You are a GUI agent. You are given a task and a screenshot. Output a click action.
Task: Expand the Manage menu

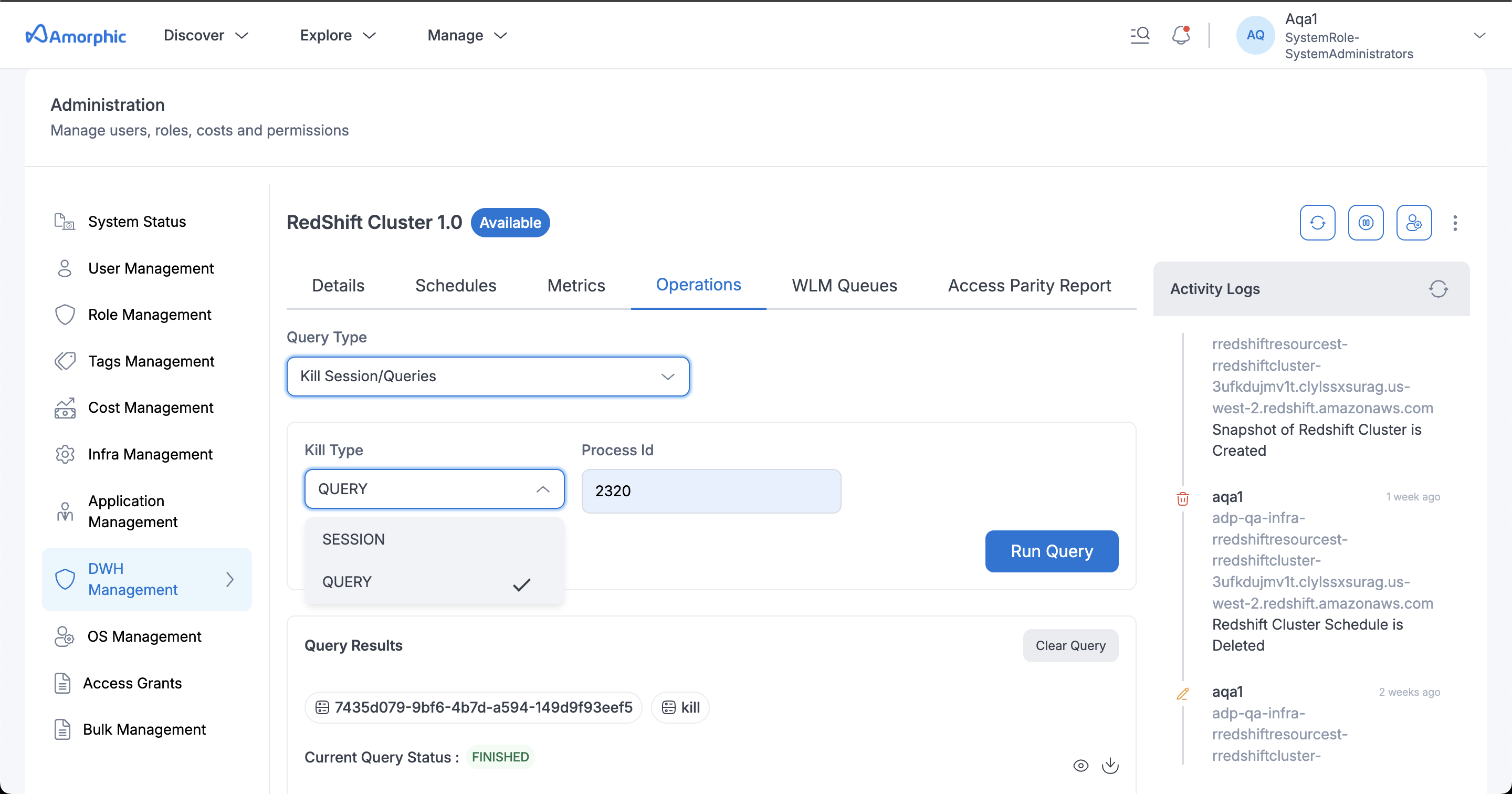point(467,35)
